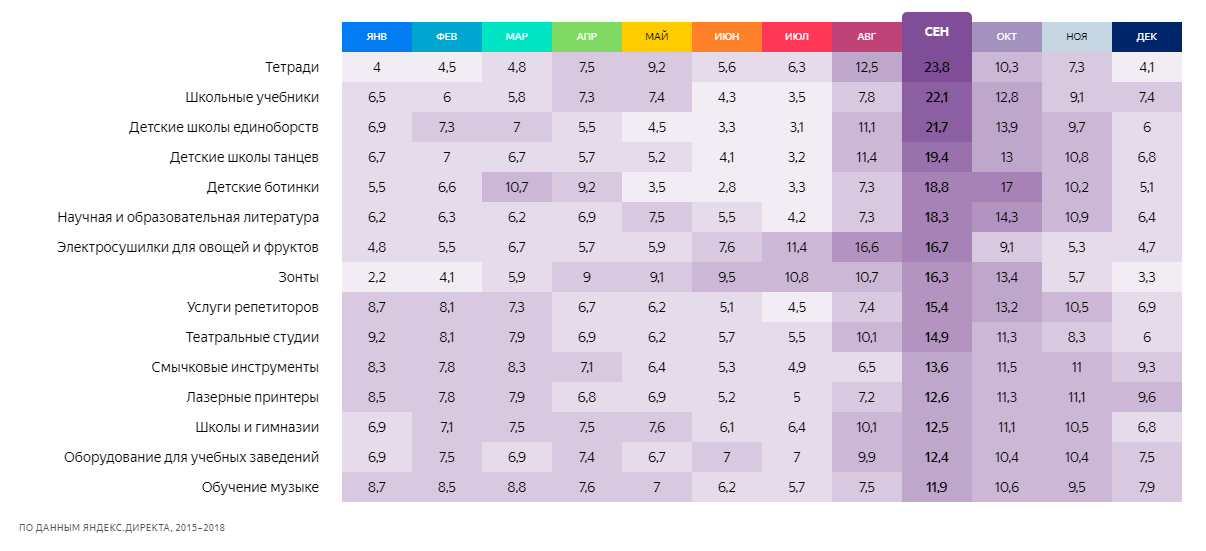Click the Зонты row label
The height and width of the screenshot is (551, 1206).
pos(298,277)
